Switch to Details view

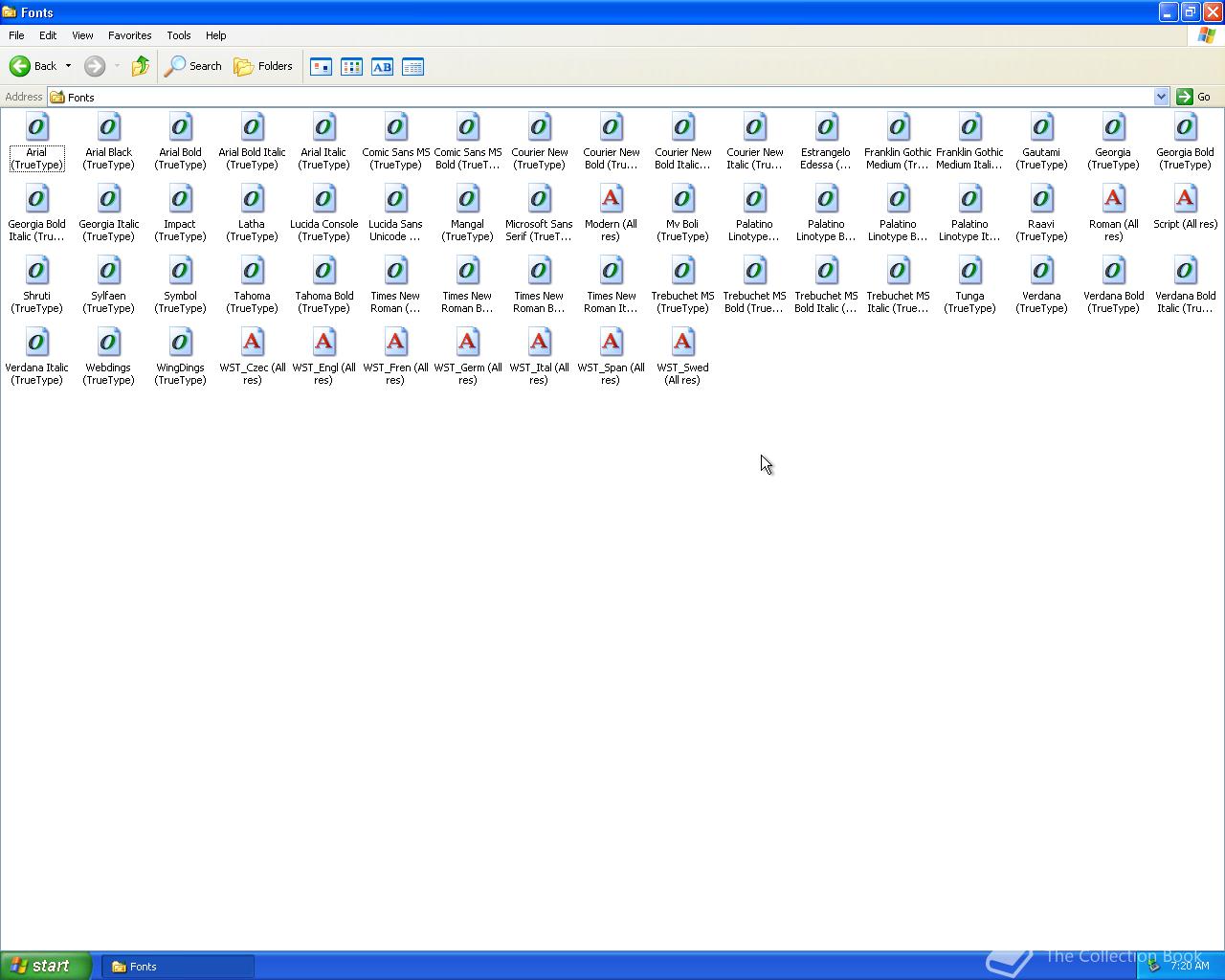pyautogui.click(x=412, y=67)
